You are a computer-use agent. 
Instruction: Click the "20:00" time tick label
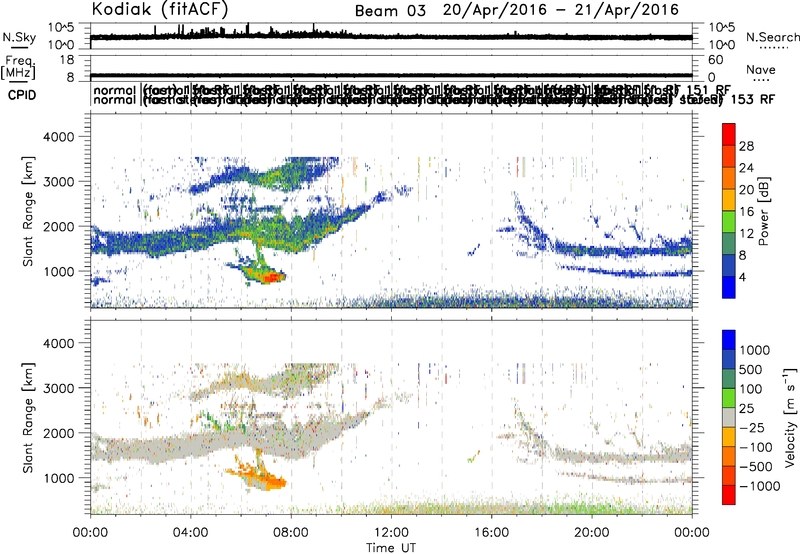point(592,533)
